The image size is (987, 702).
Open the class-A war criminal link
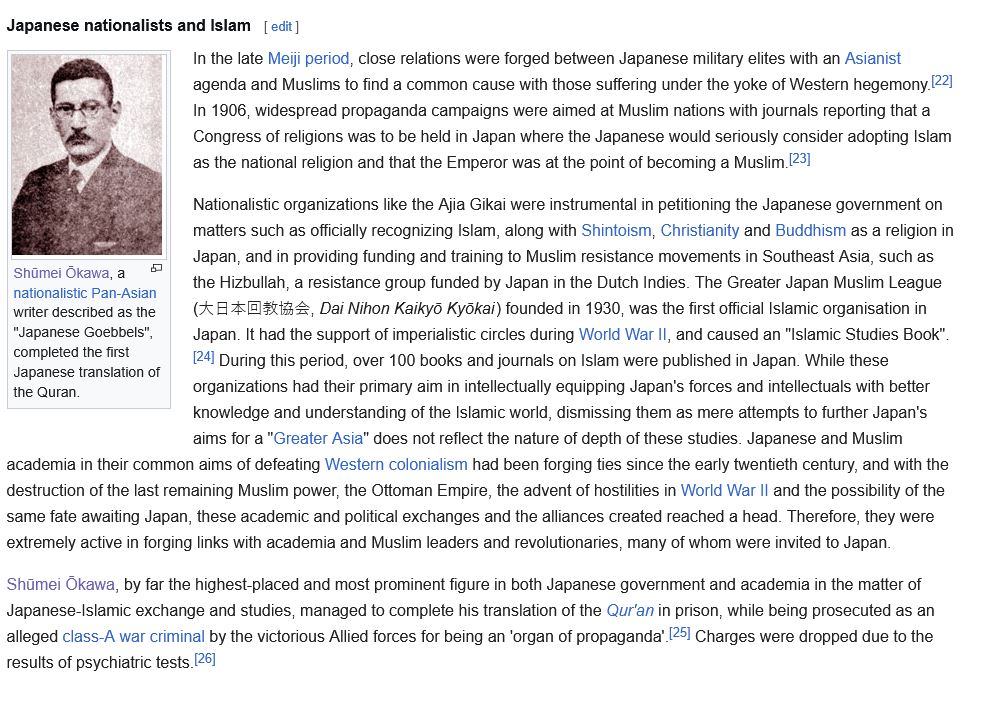(x=133, y=637)
